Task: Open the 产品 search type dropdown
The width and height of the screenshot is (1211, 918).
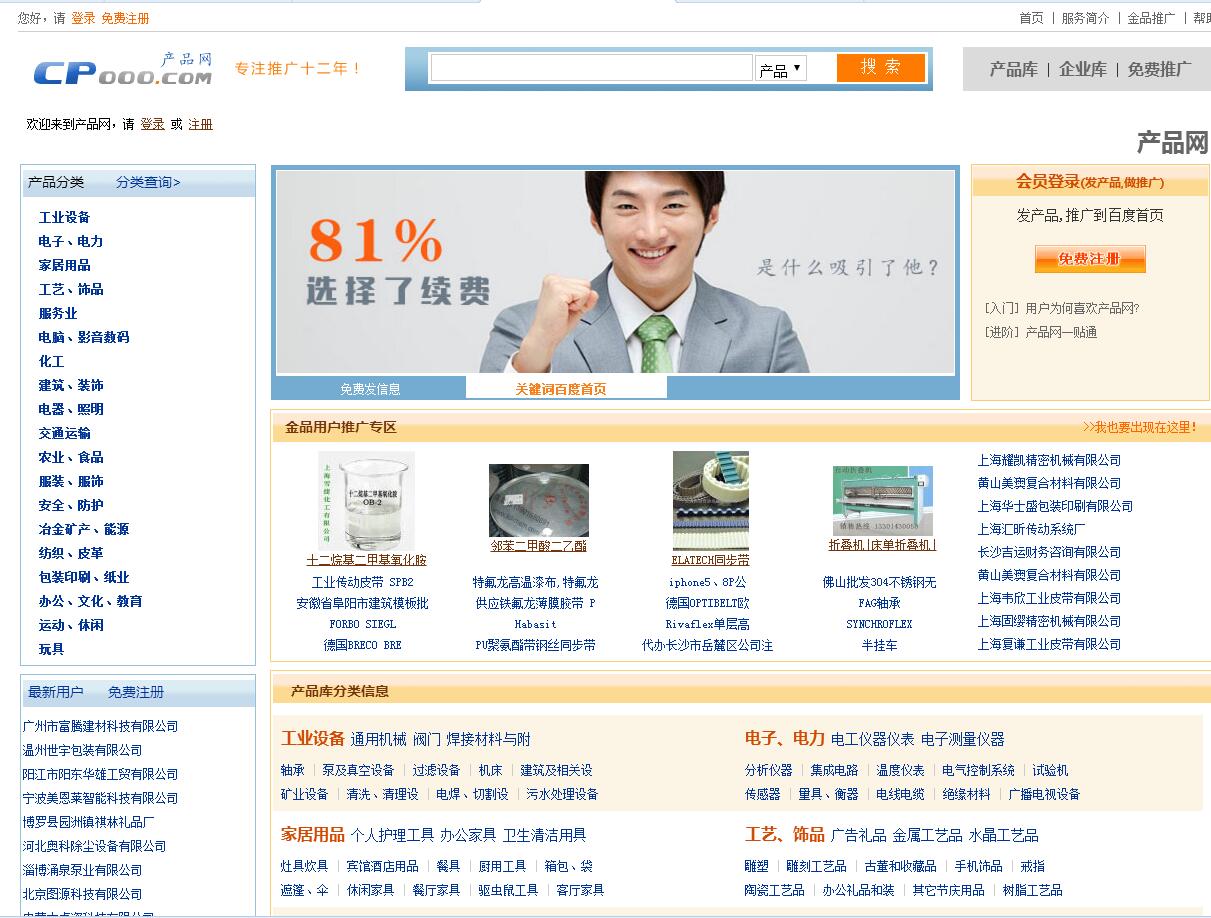Action: (780, 69)
